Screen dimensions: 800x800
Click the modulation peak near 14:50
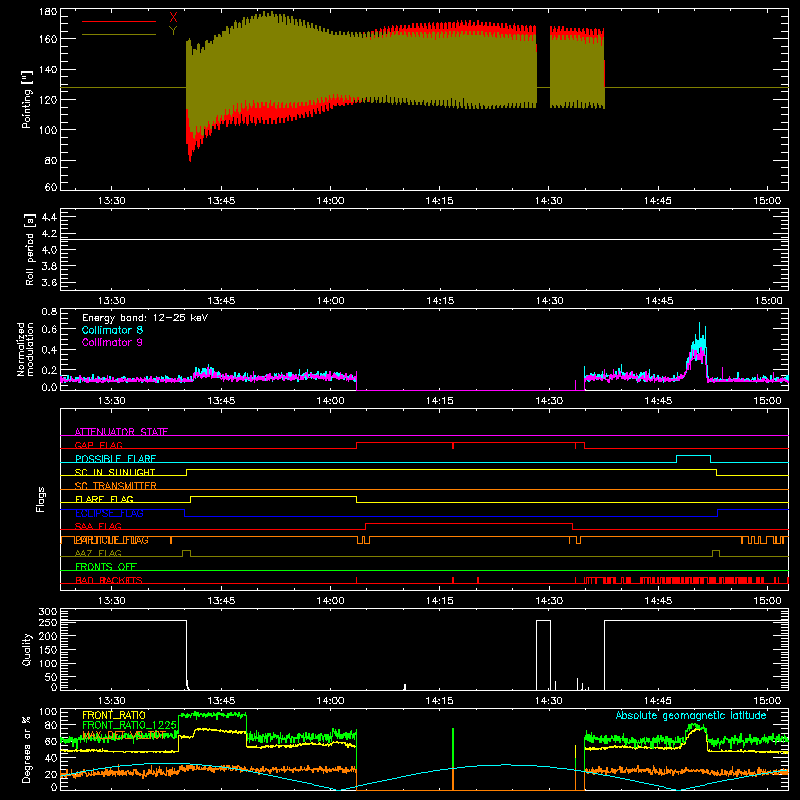pyautogui.click(x=698, y=351)
